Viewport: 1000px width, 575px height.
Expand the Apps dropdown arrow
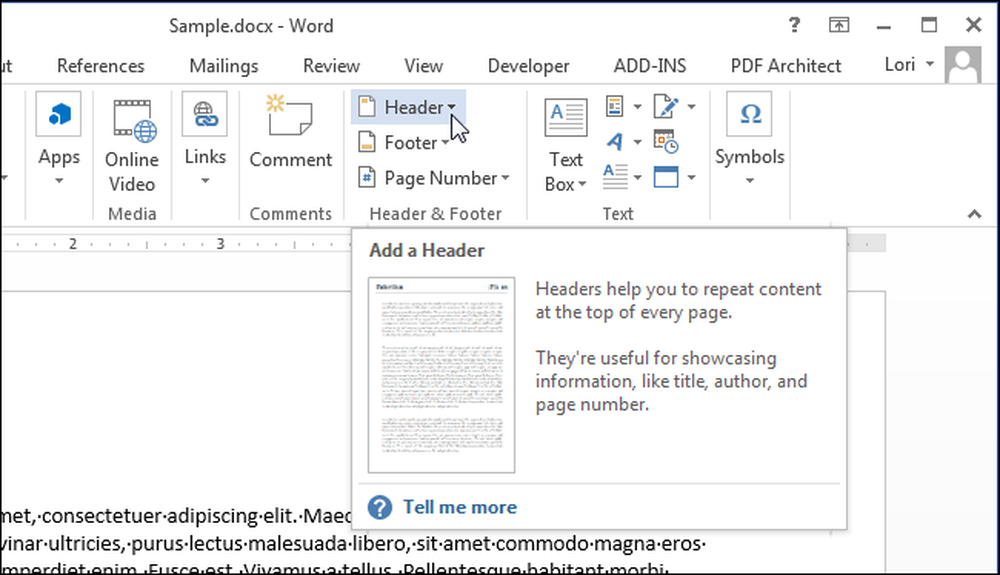coord(59,181)
